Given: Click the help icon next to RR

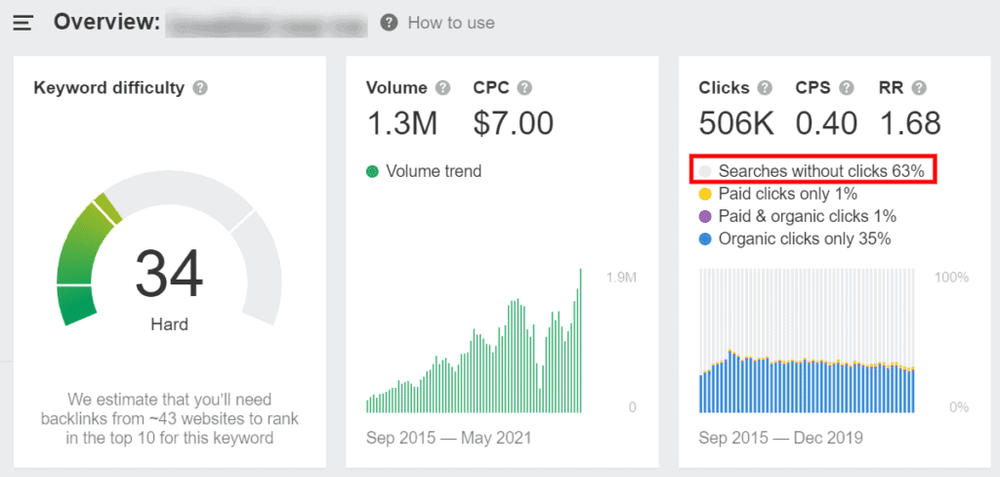Looking at the screenshot, I should [919, 88].
